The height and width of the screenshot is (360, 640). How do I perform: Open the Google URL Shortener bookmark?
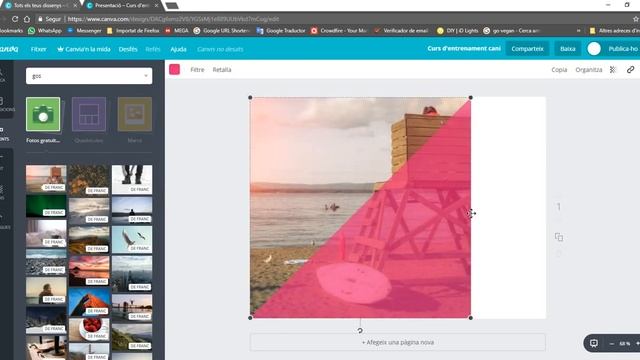pos(222,31)
